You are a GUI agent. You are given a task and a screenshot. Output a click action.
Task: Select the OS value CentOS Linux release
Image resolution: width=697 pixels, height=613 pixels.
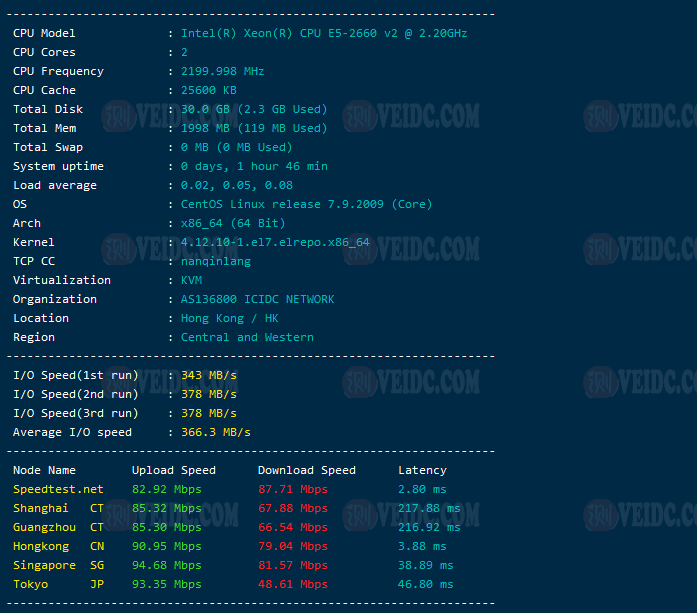coord(250,204)
